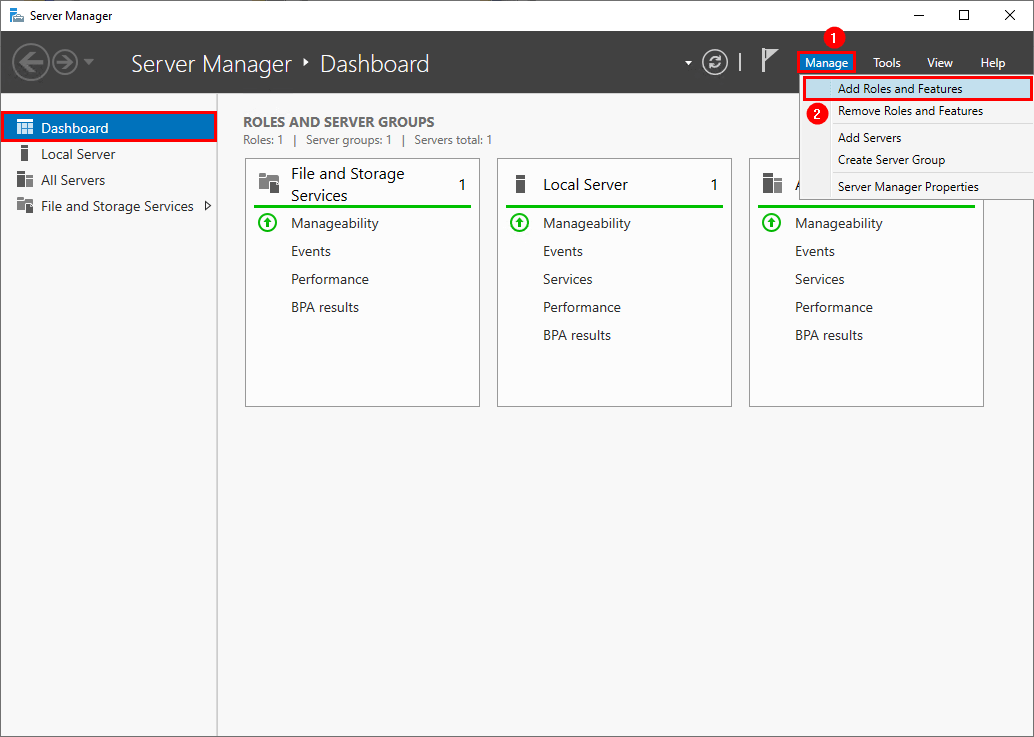Open BPA results in File and Storage tile
This screenshot has width=1034, height=737.
324,307
